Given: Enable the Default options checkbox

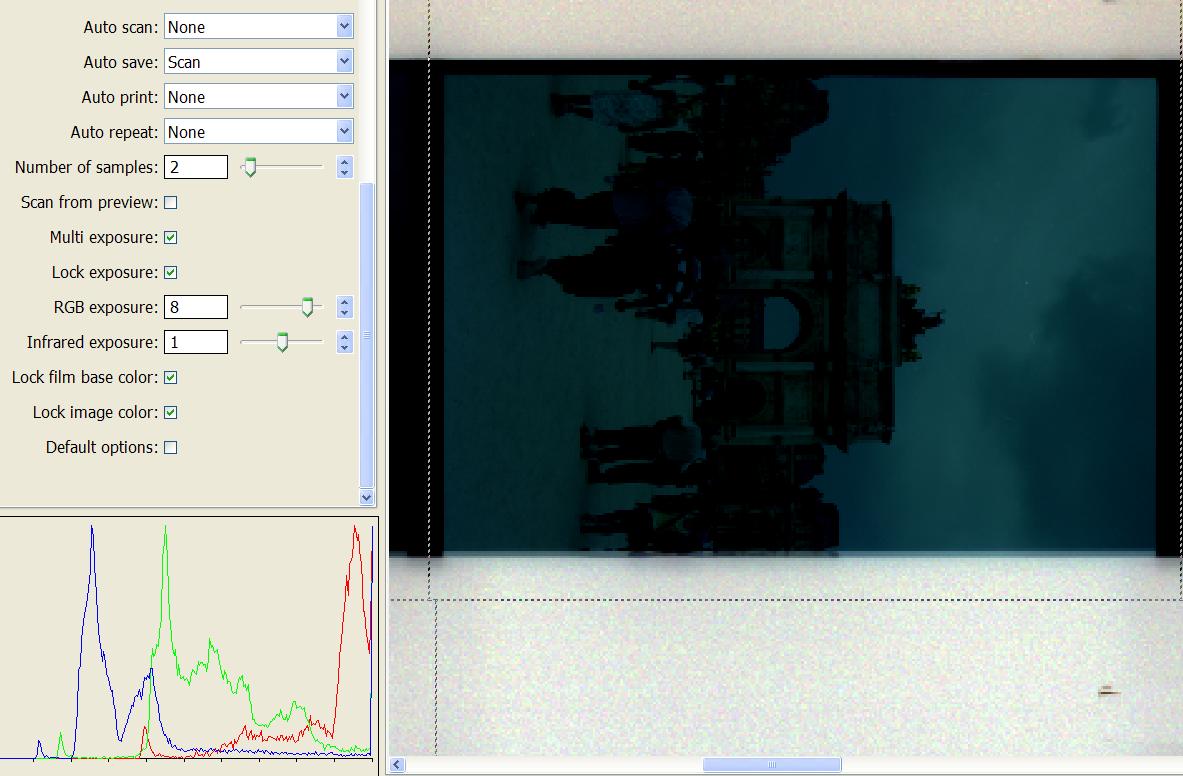Looking at the screenshot, I should pos(171,447).
